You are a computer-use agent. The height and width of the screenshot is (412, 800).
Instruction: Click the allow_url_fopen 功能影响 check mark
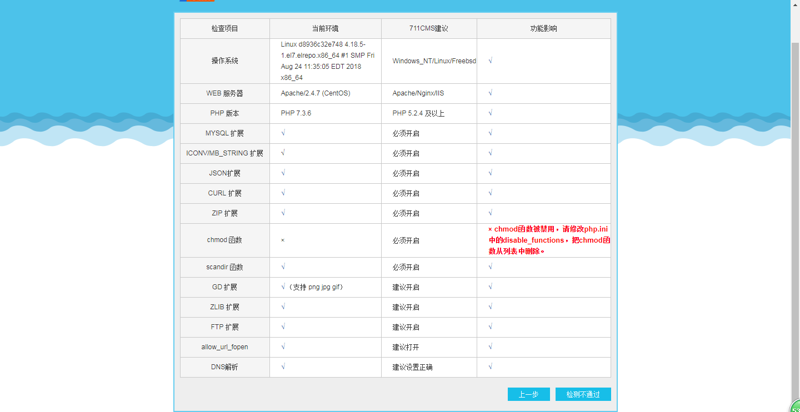coord(490,347)
